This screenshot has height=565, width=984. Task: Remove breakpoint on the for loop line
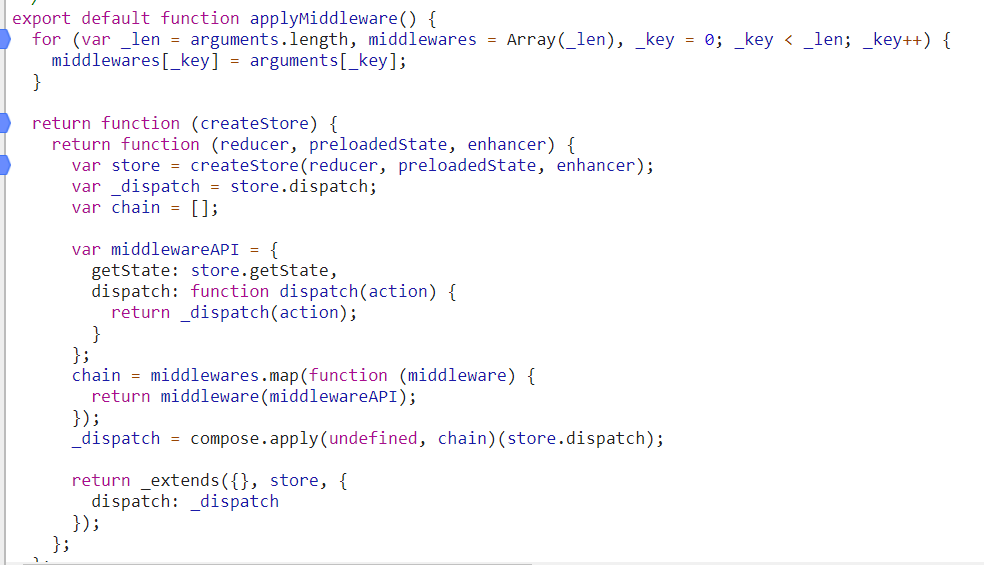click(5, 39)
